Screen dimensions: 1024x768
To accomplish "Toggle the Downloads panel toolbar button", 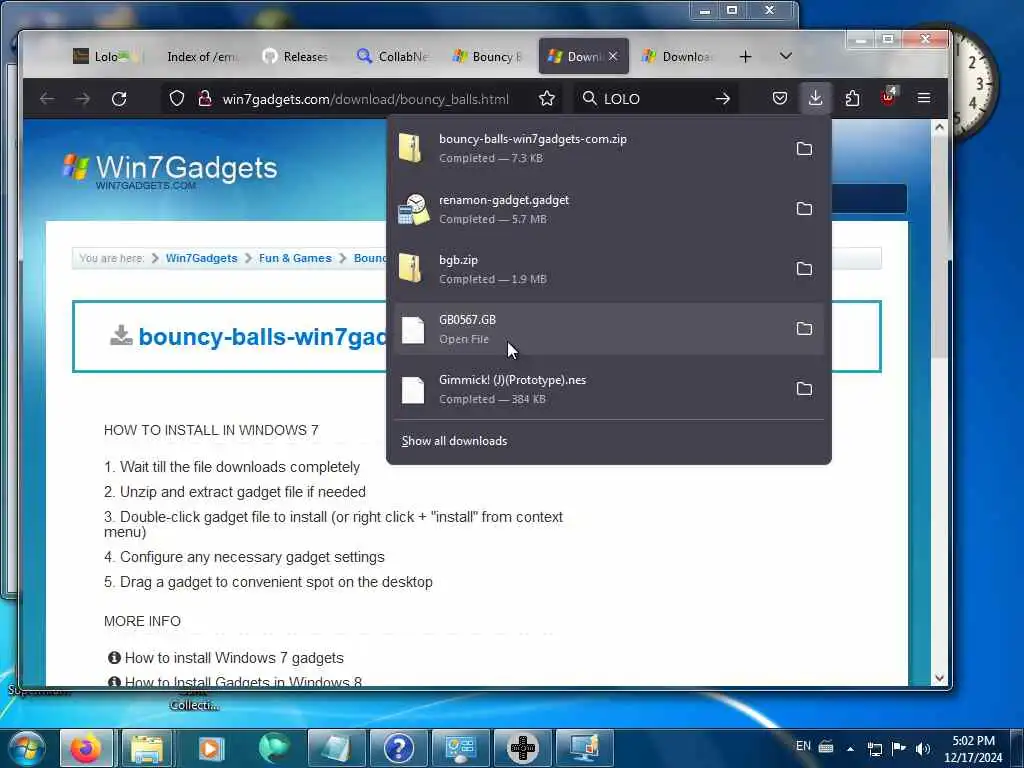I will [815, 98].
